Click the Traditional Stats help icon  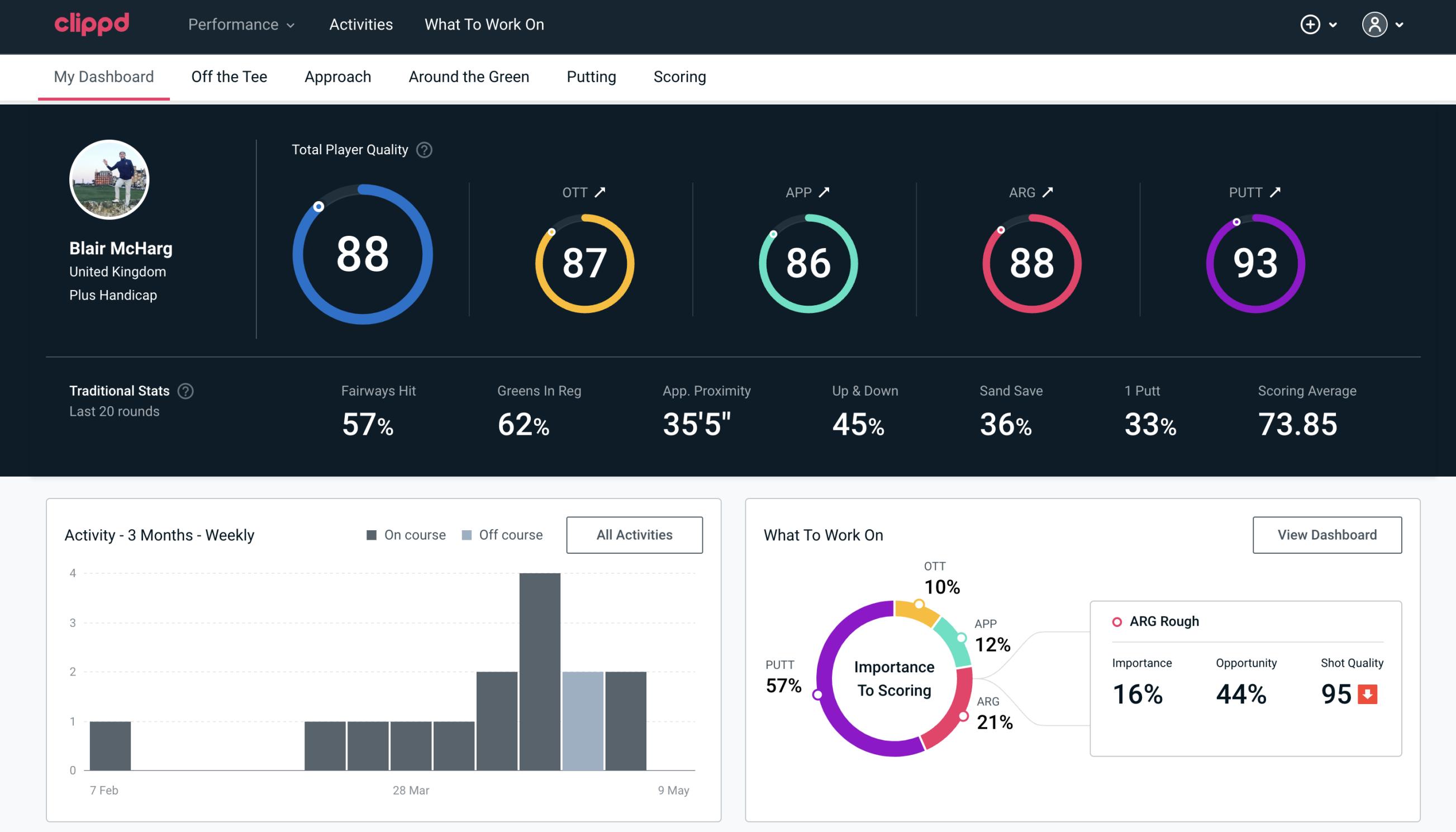[x=186, y=391]
